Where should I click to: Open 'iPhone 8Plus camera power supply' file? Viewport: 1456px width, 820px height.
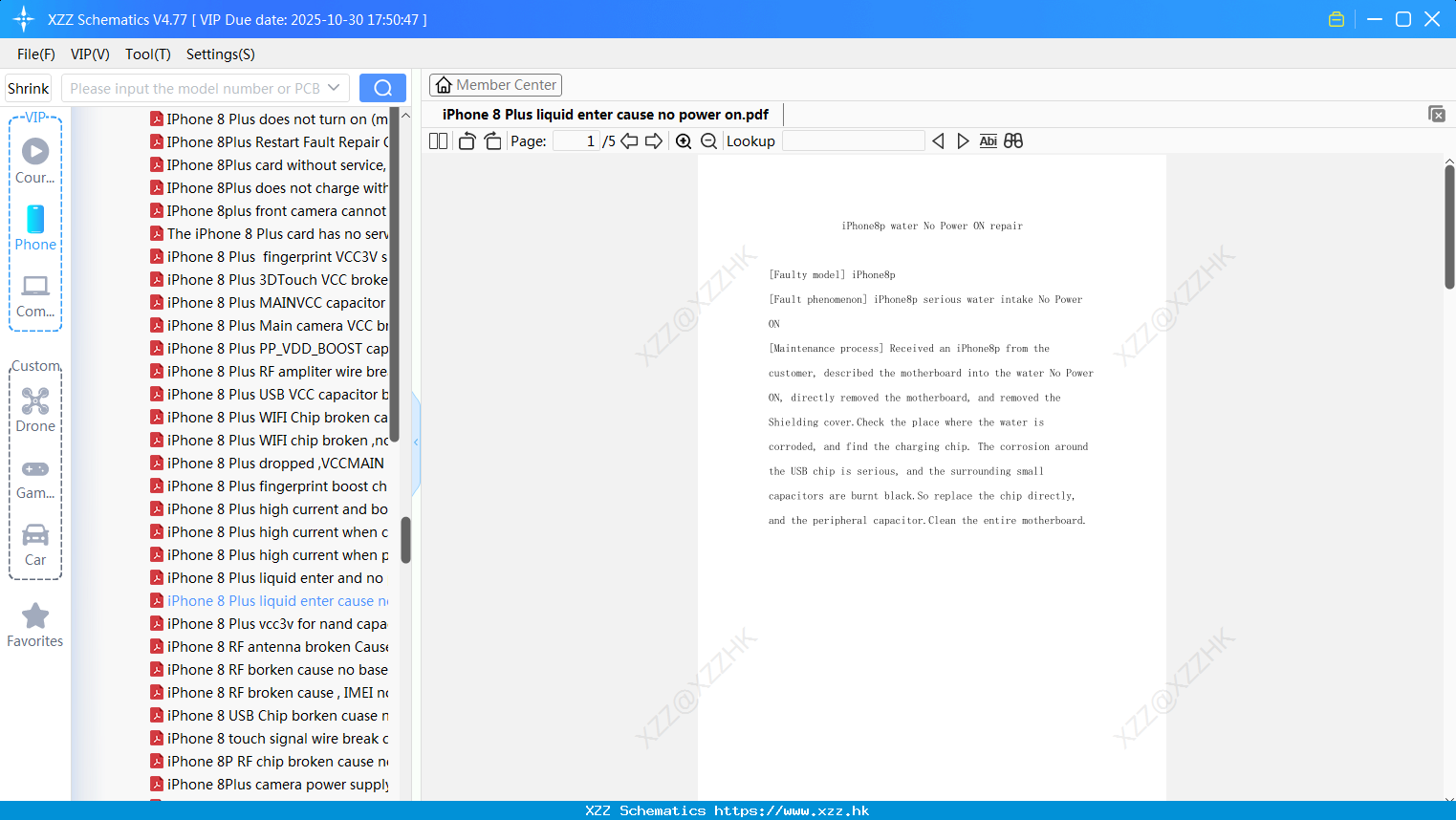[x=269, y=785]
